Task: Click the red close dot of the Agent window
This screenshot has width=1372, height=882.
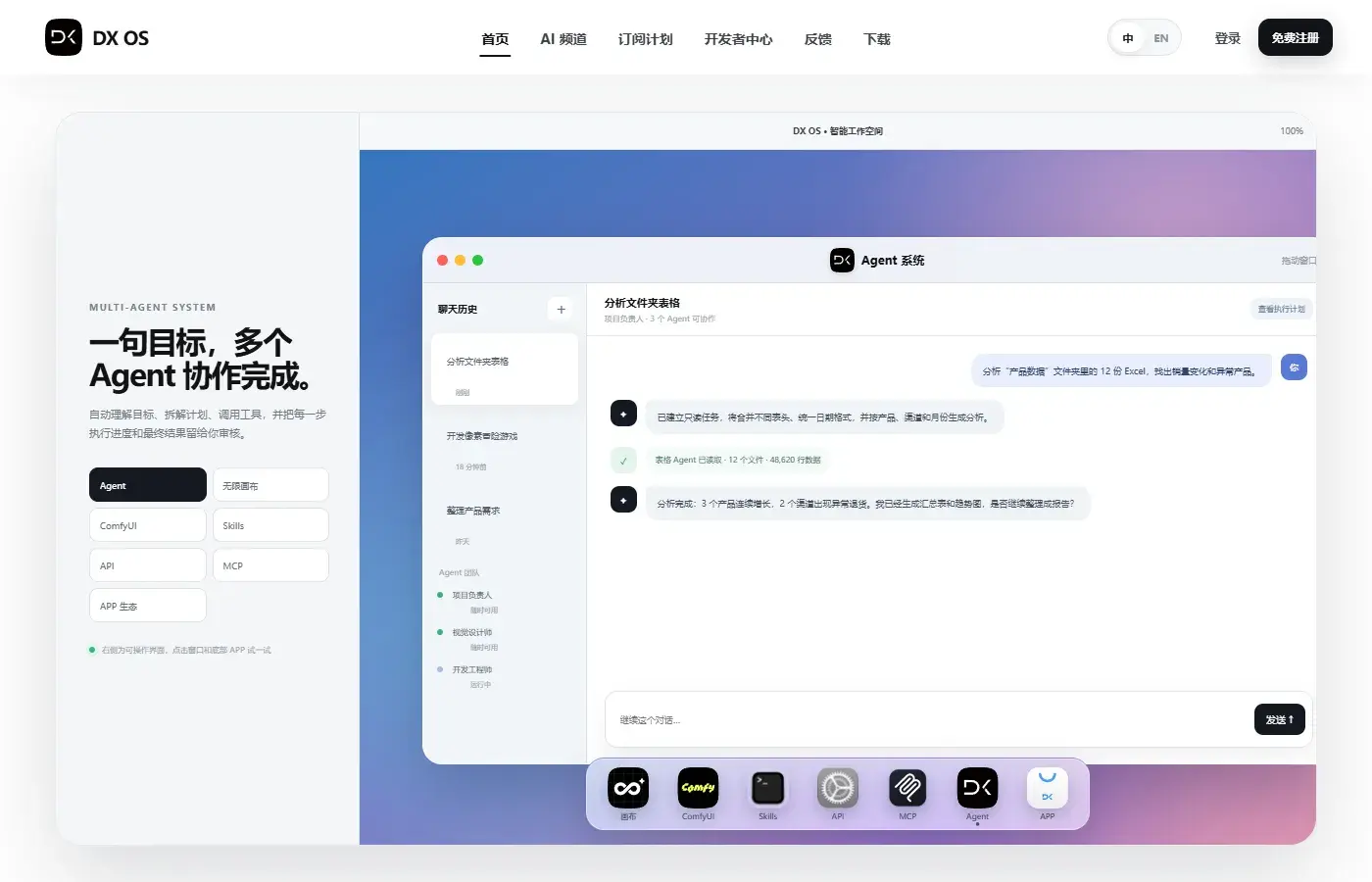Action: pyautogui.click(x=442, y=260)
